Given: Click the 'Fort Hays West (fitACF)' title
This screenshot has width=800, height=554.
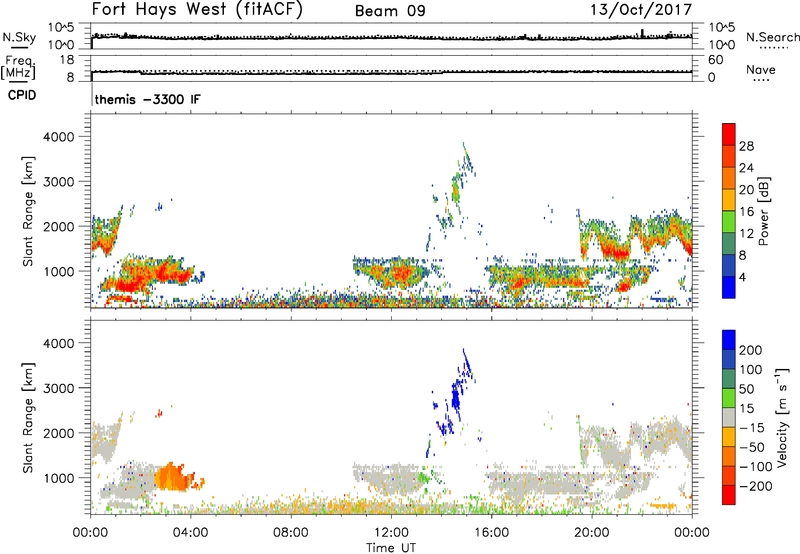Looking at the screenshot, I should click(x=197, y=10).
